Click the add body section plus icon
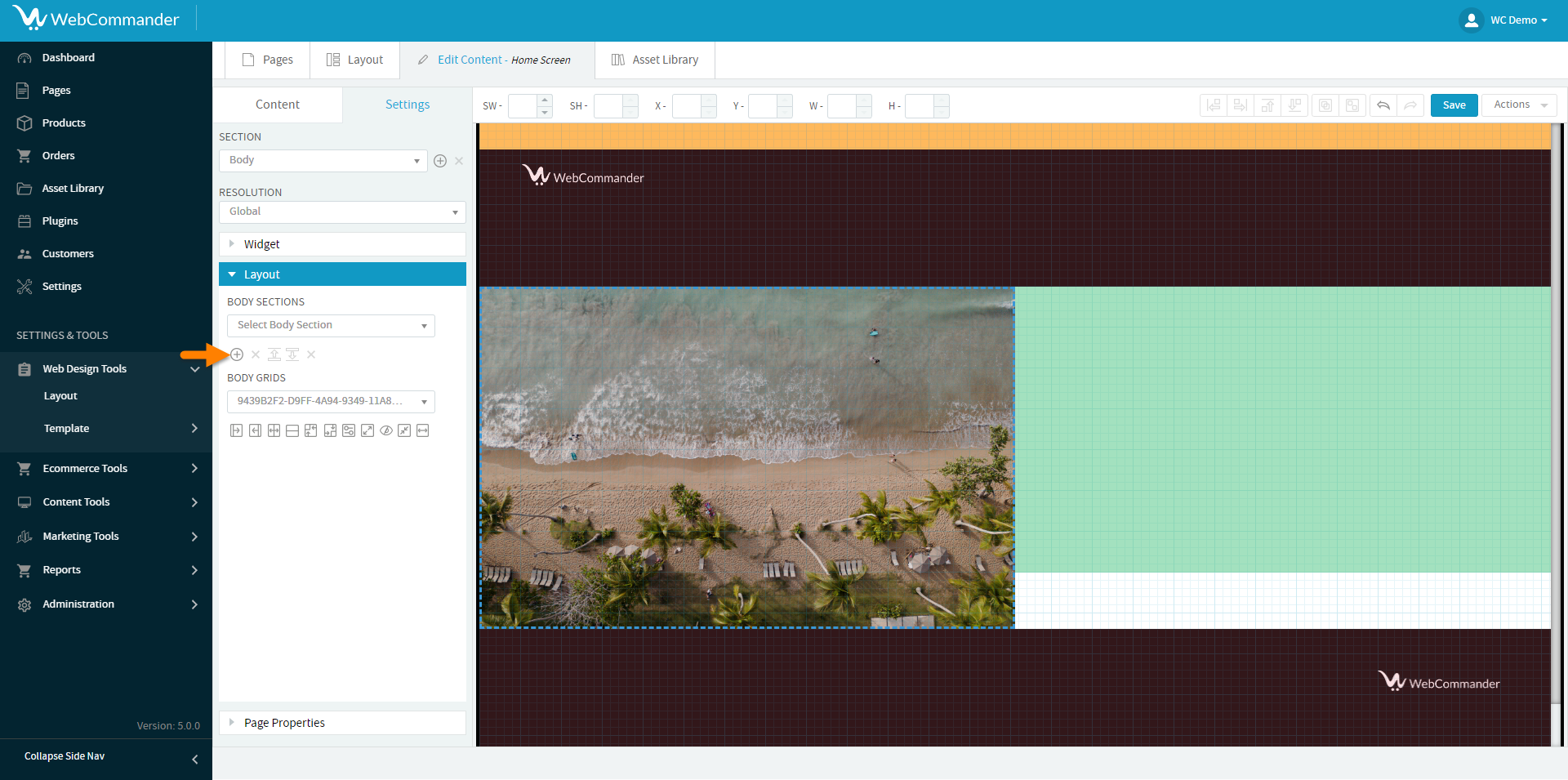Screen dimensions: 1568x780 pos(237,354)
